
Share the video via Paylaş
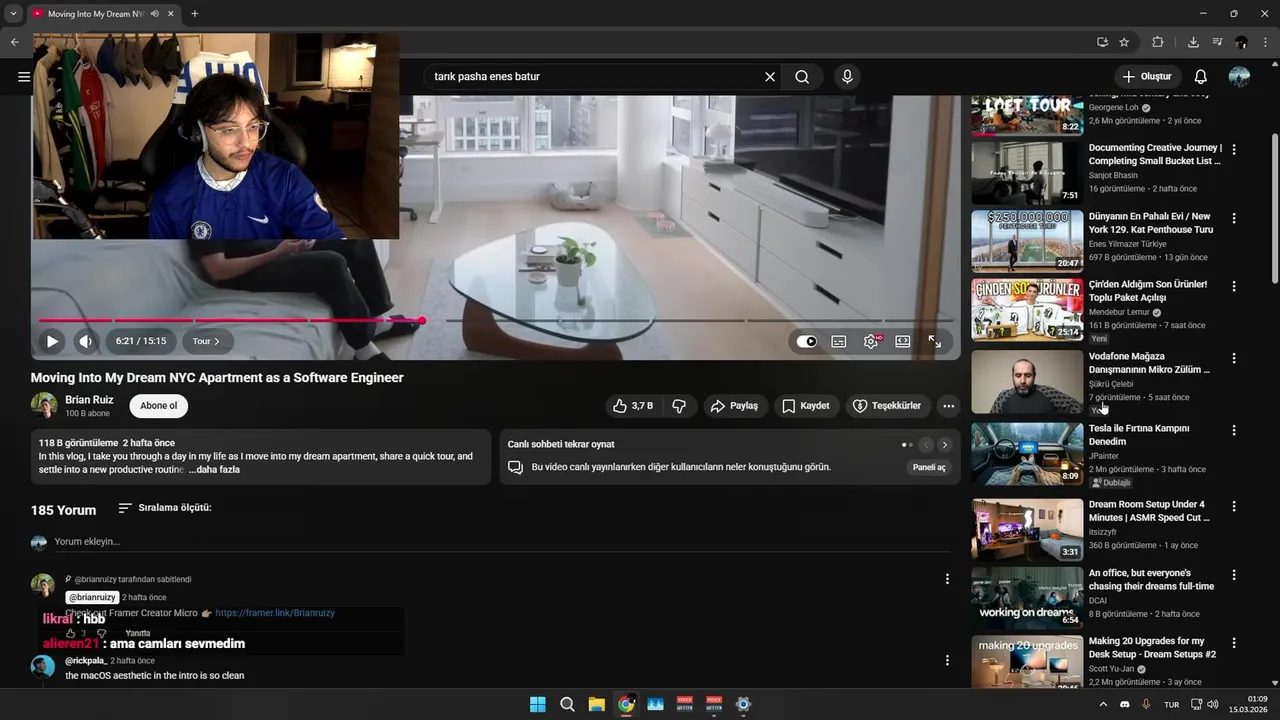click(x=734, y=406)
